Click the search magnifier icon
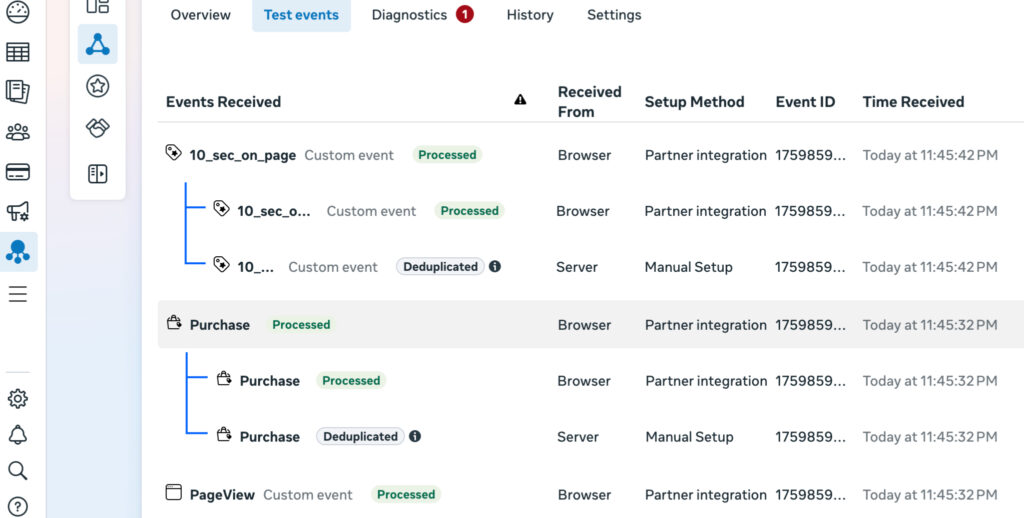1024x518 pixels. pyautogui.click(x=18, y=471)
